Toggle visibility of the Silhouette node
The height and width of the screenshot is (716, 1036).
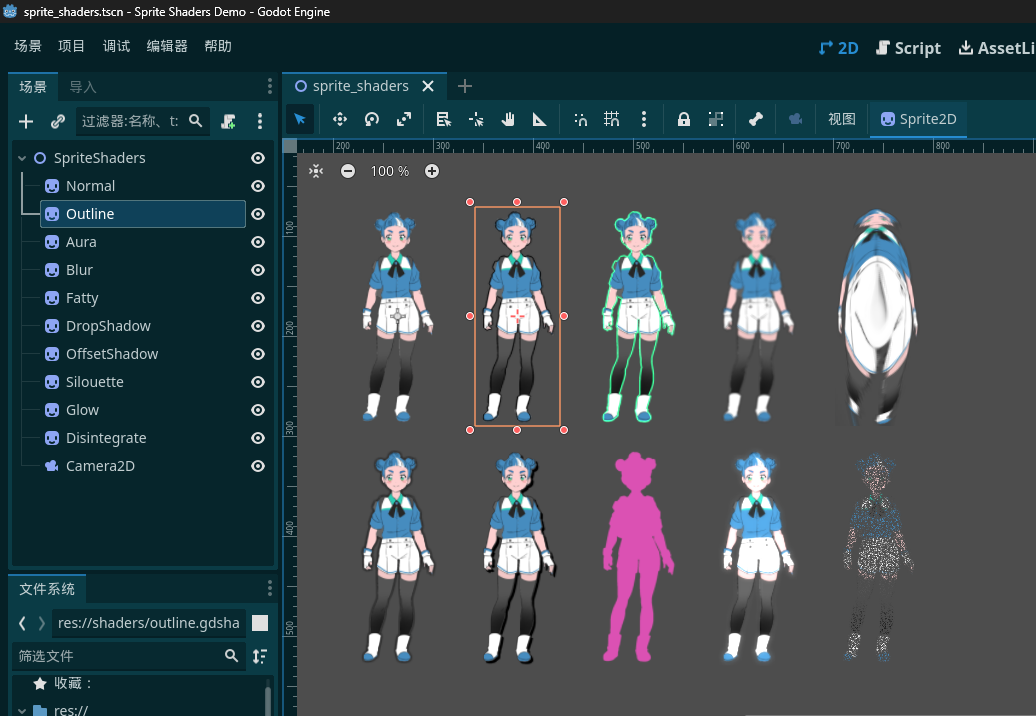(258, 382)
